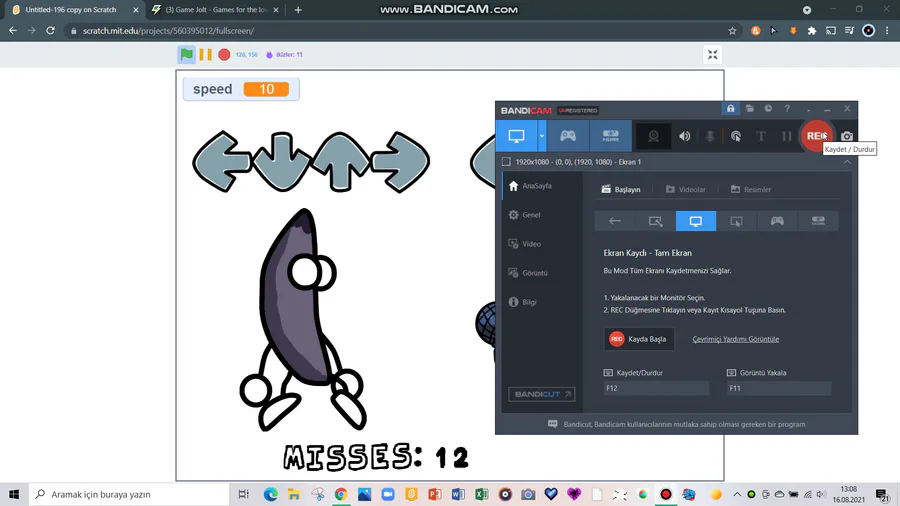Toggle mouse click effects in Bandicam

pyautogui.click(x=736, y=136)
